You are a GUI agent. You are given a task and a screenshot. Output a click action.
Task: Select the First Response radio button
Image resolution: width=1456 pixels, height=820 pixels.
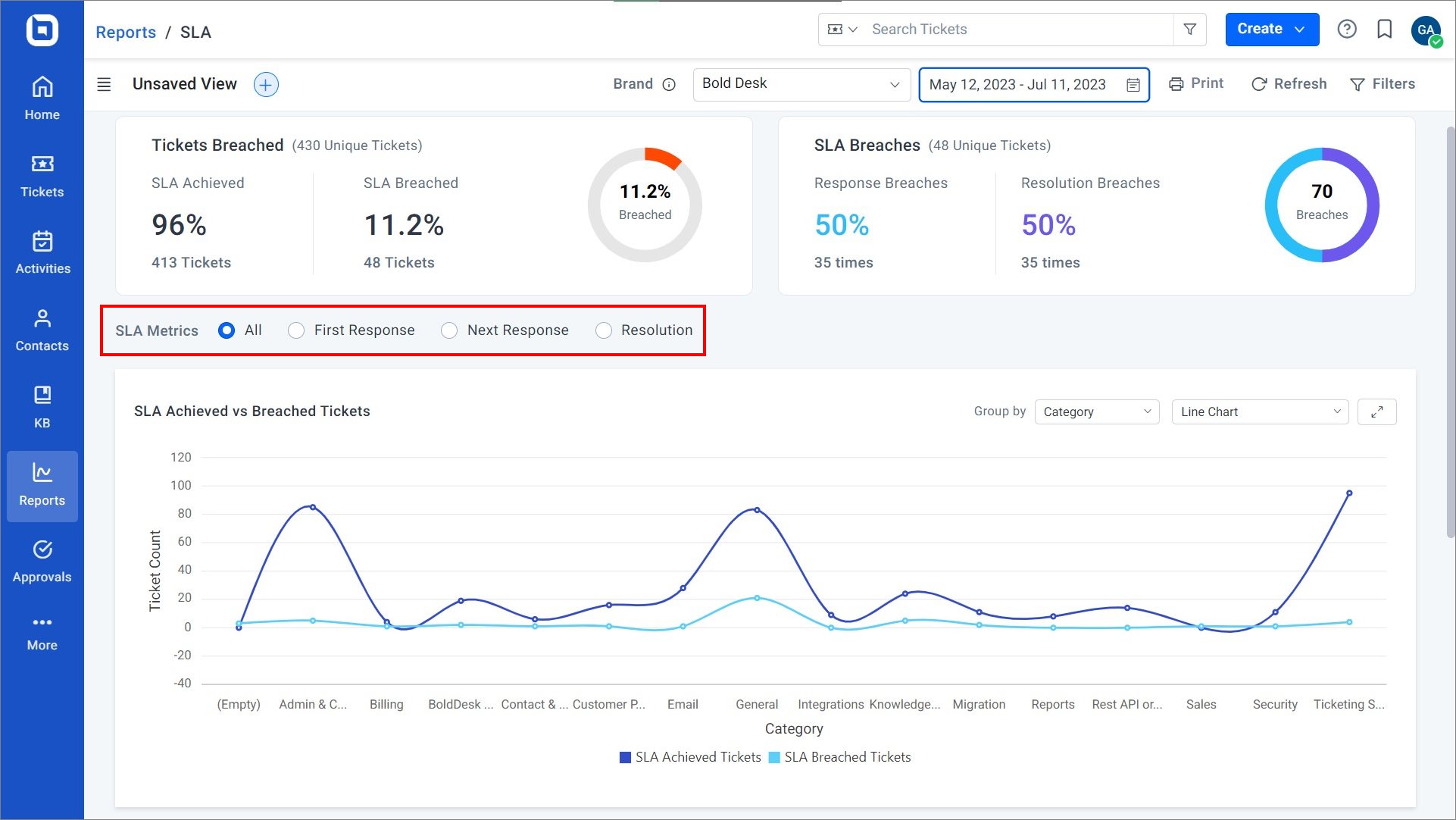coord(297,329)
